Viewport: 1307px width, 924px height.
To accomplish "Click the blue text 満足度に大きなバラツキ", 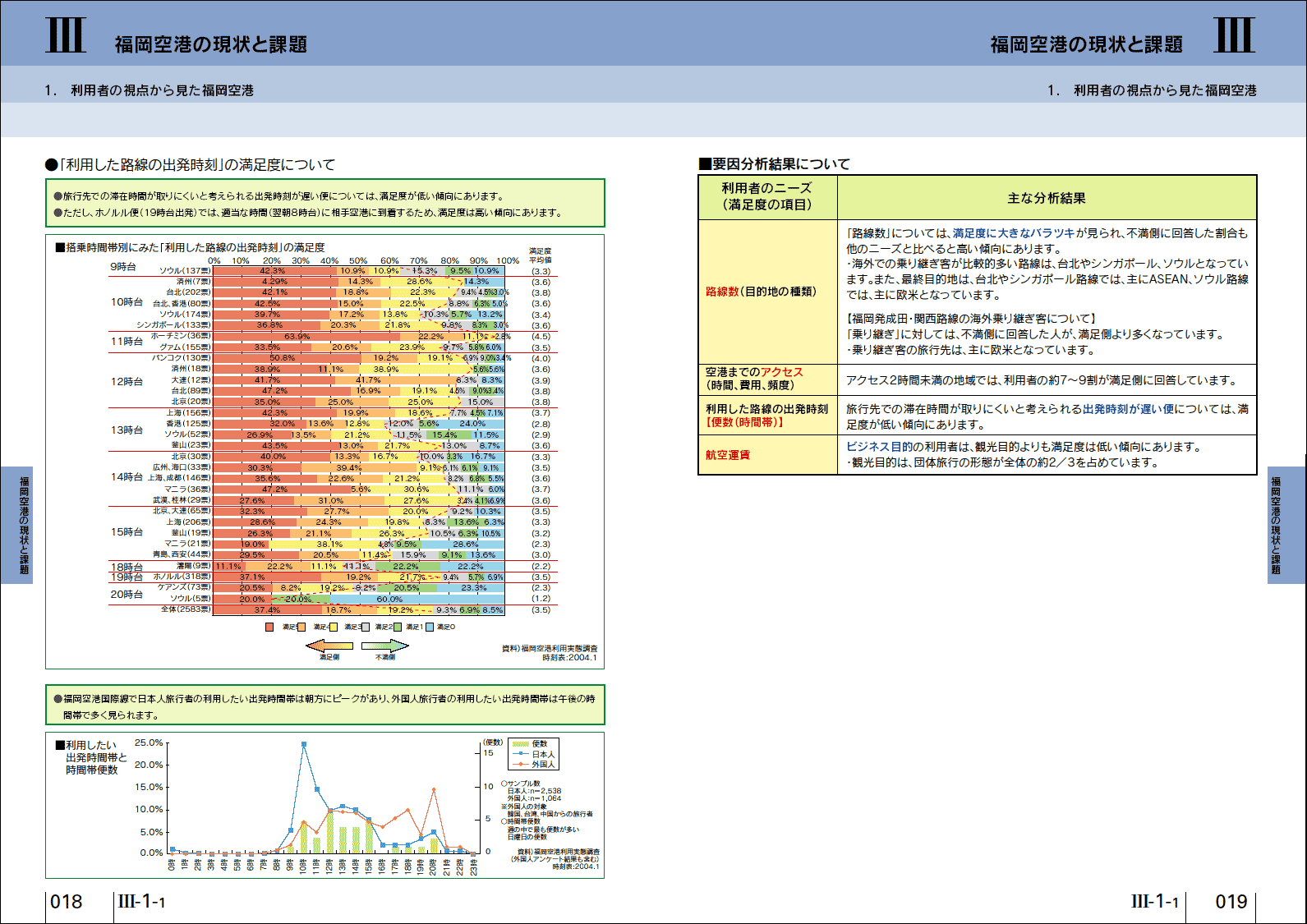I will (1014, 233).
